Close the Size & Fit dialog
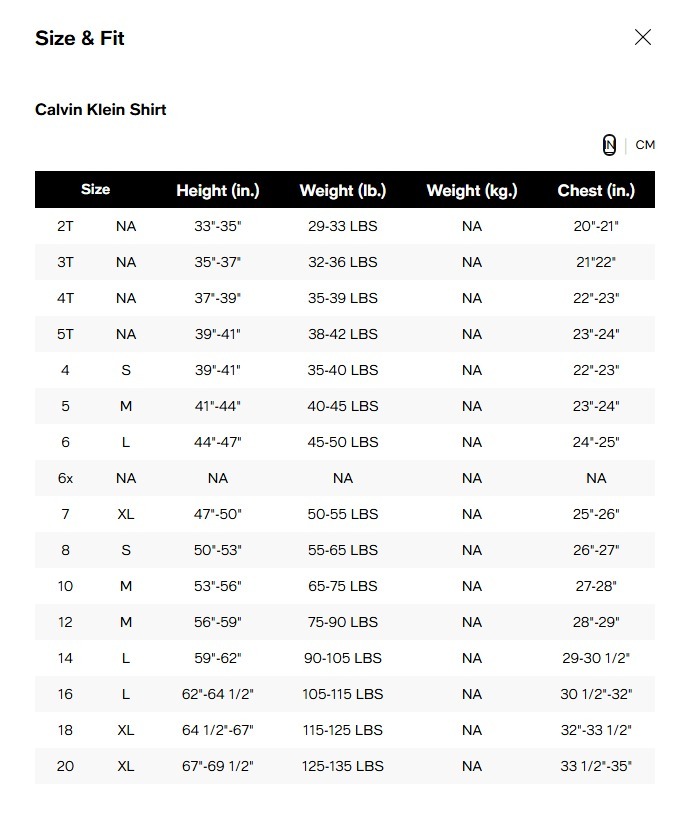Viewport: 686px width, 823px height. tap(643, 38)
